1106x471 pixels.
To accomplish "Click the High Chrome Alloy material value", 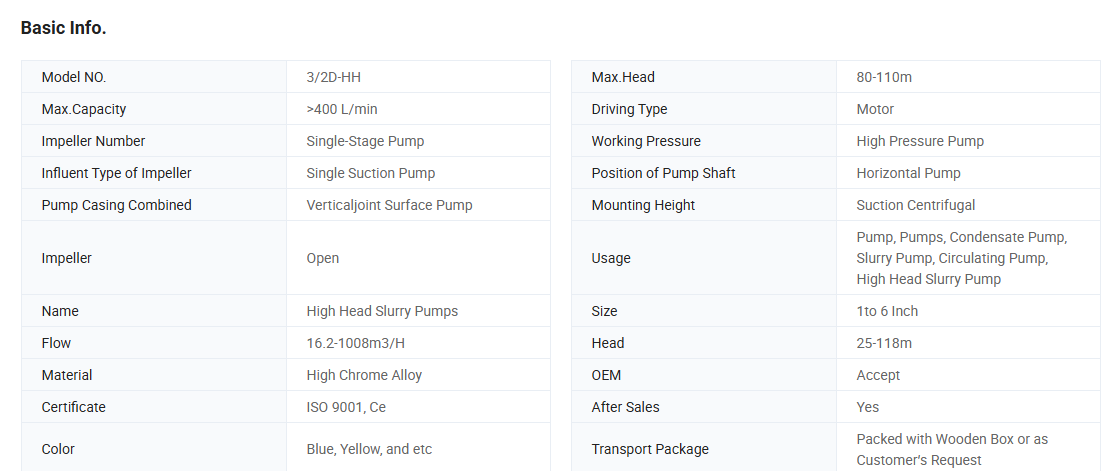I will point(364,375).
